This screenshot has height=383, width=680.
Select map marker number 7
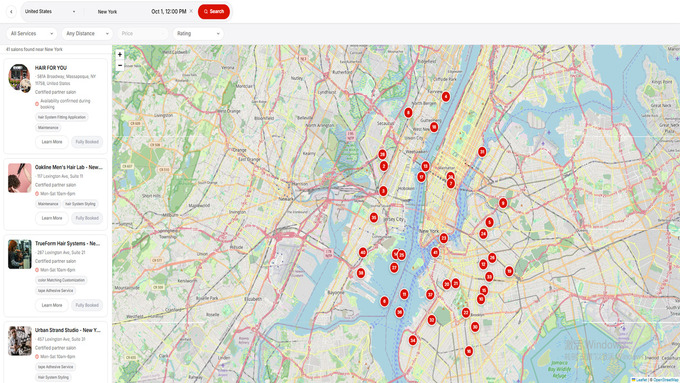coord(451,184)
